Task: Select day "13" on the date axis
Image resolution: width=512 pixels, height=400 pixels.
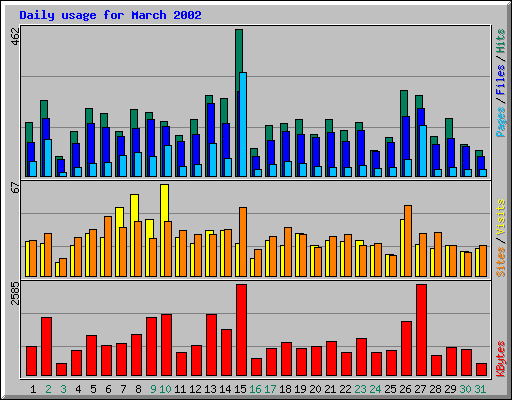Action: point(210,389)
